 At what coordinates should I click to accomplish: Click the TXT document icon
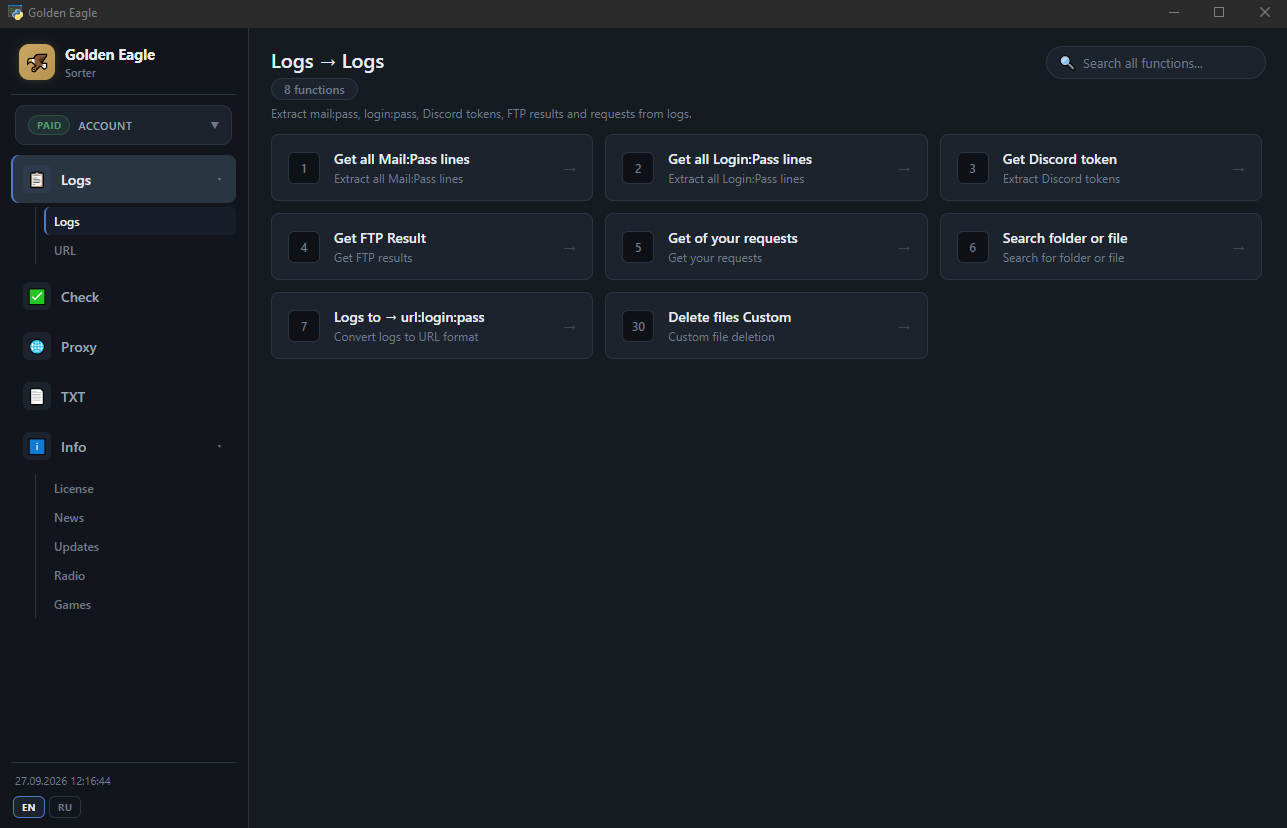coord(37,397)
